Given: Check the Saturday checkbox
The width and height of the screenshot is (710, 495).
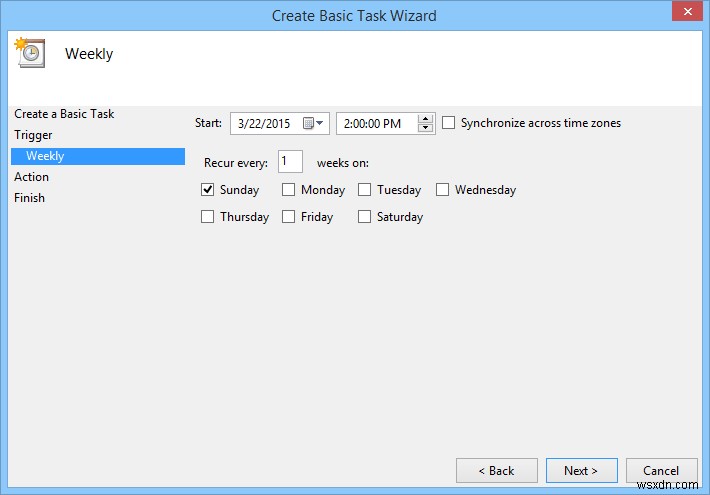Looking at the screenshot, I should point(365,217).
